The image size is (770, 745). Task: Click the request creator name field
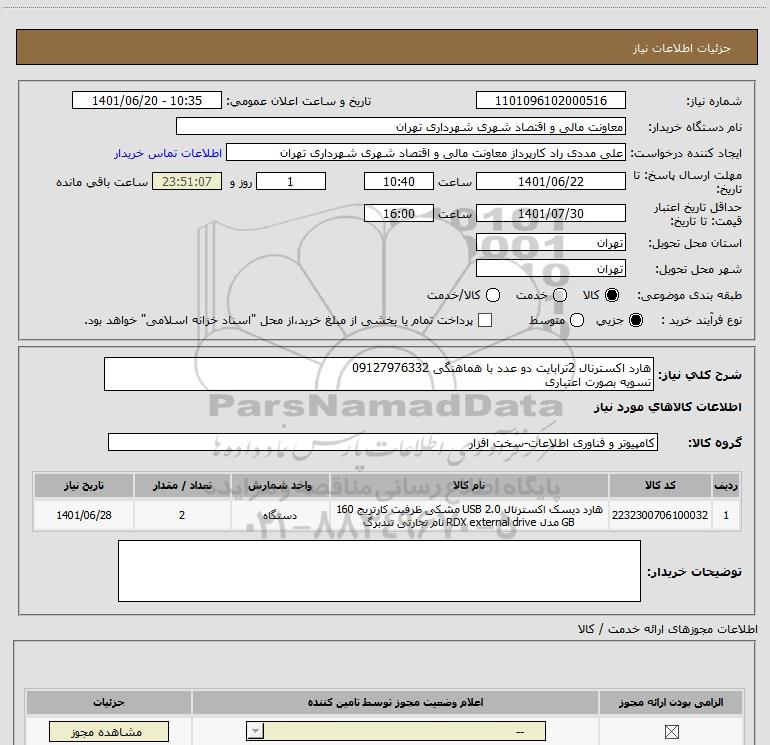pos(426,153)
